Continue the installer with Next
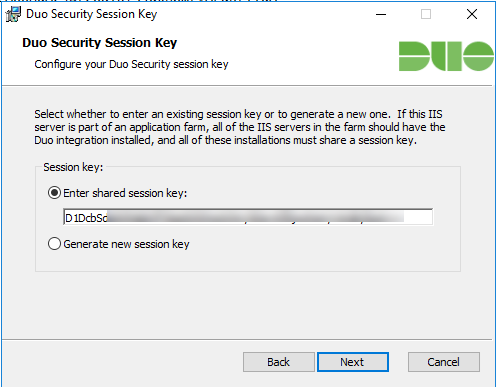 (353, 362)
